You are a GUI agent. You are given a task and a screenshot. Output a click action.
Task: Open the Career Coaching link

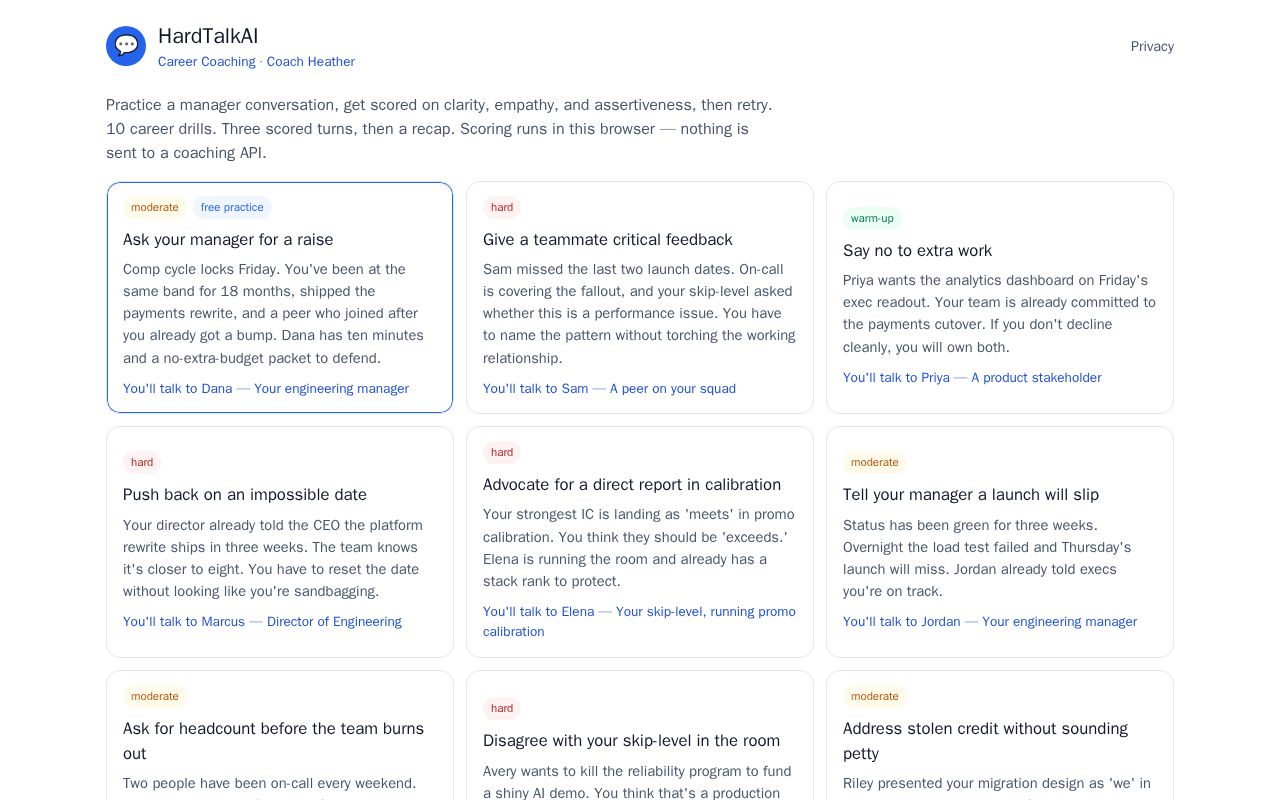pyautogui.click(x=207, y=62)
